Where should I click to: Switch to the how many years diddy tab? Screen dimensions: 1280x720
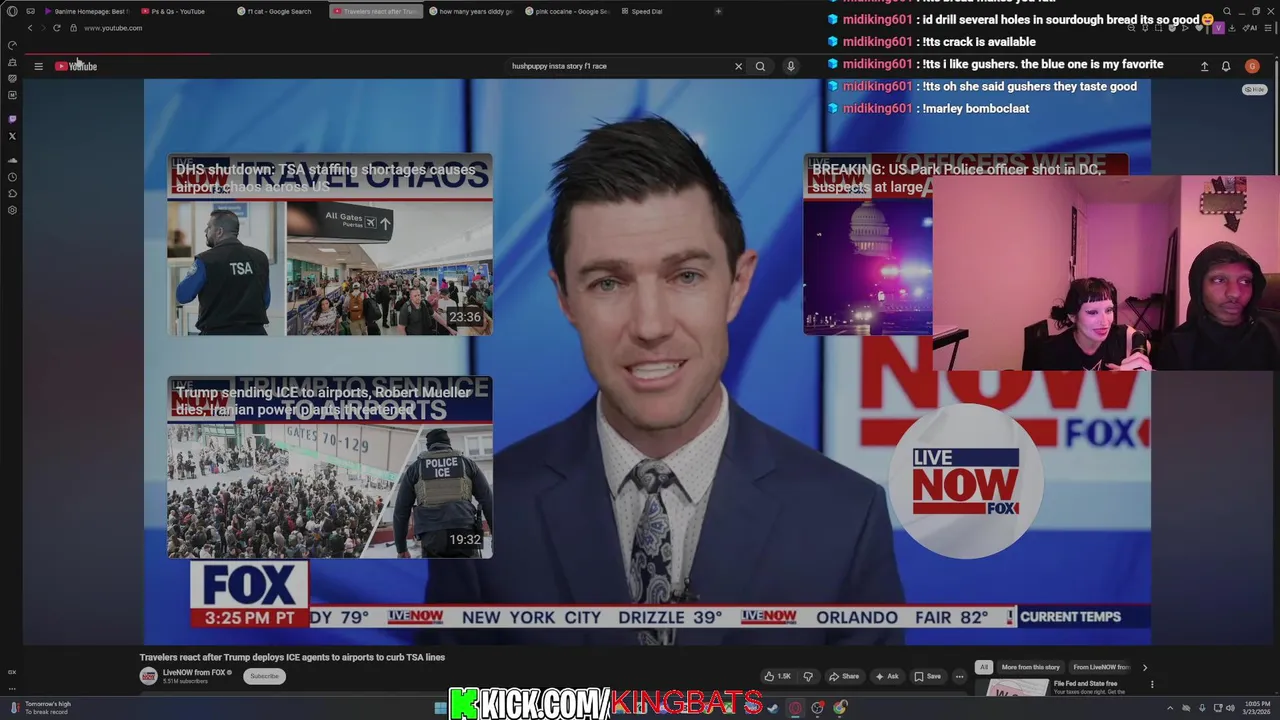click(470, 11)
